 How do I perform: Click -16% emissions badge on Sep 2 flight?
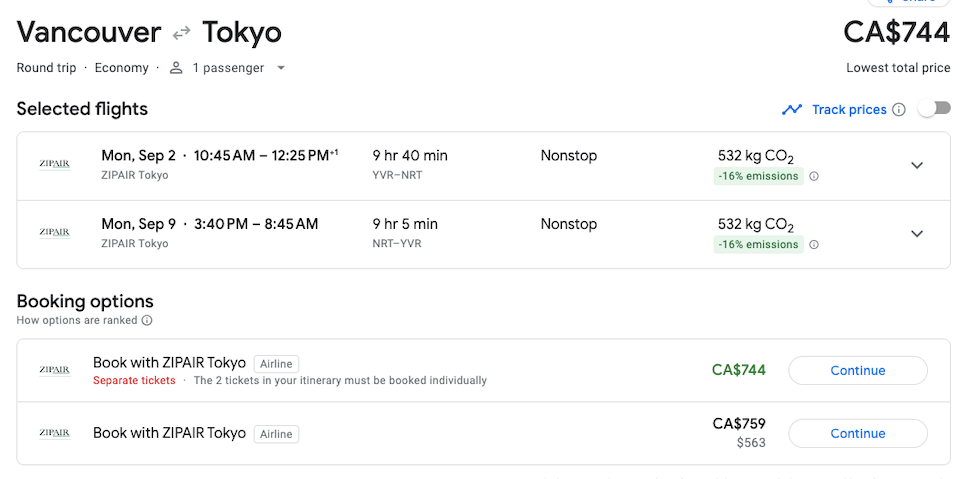[x=759, y=176]
